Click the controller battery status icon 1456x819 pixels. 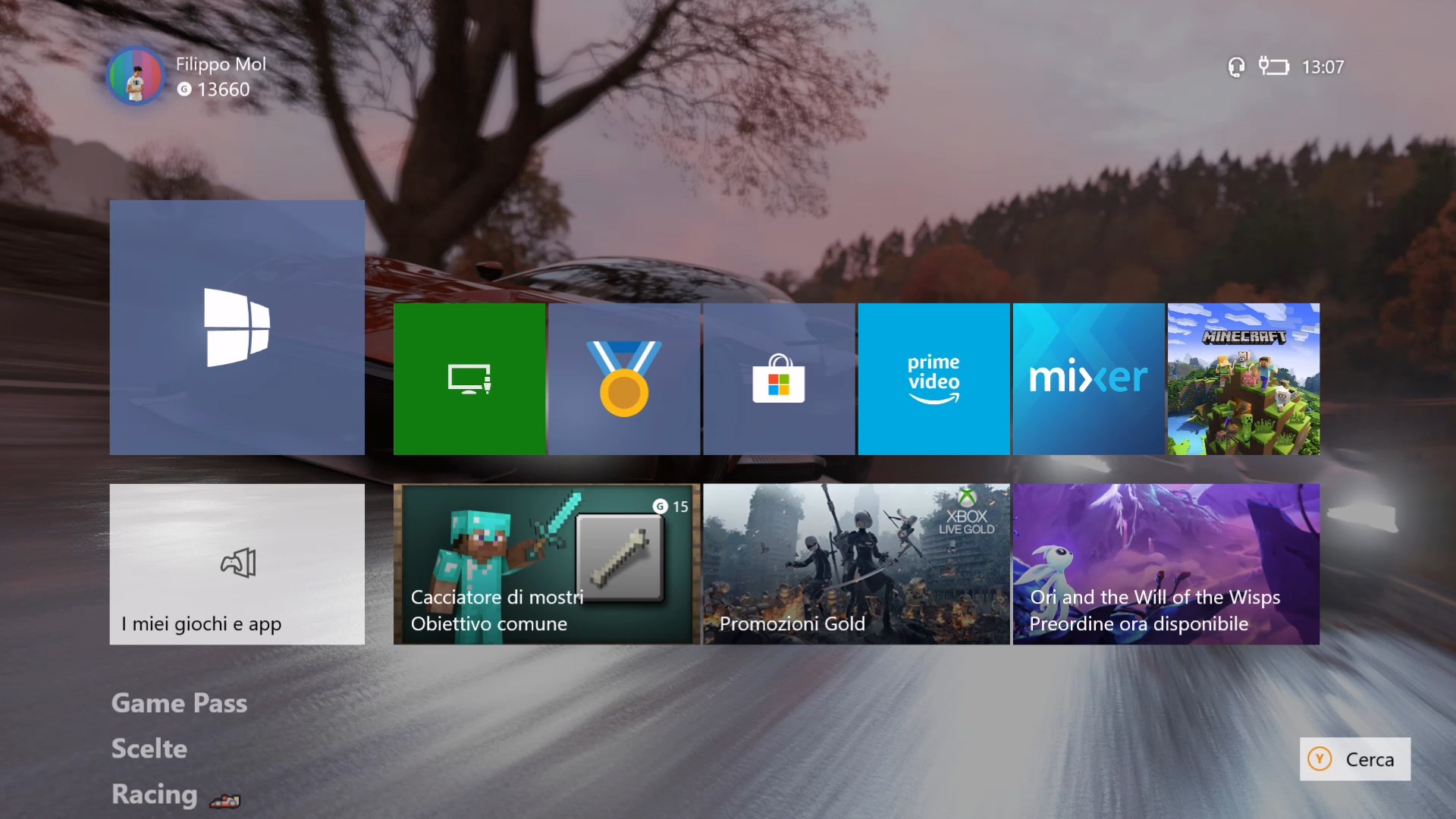pyautogui.click(x=1273, y=67)
